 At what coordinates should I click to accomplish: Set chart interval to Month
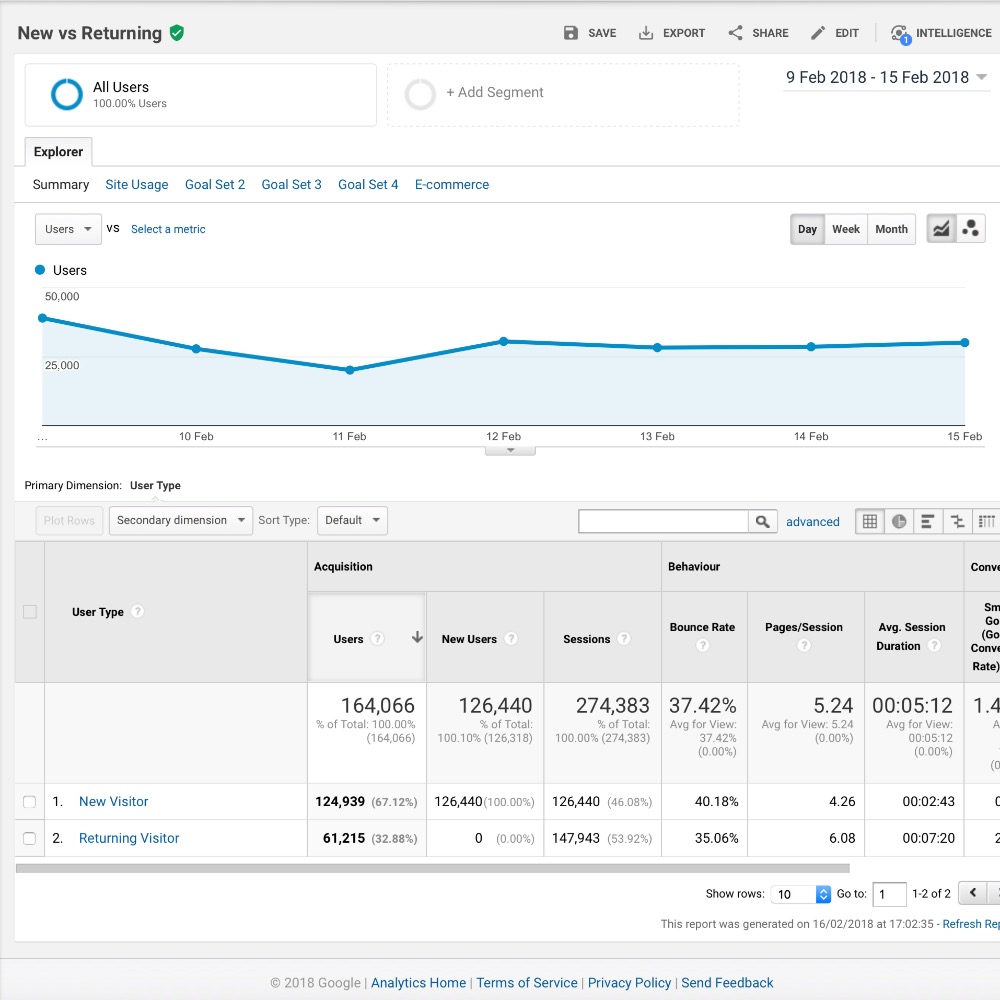point(891,229)
